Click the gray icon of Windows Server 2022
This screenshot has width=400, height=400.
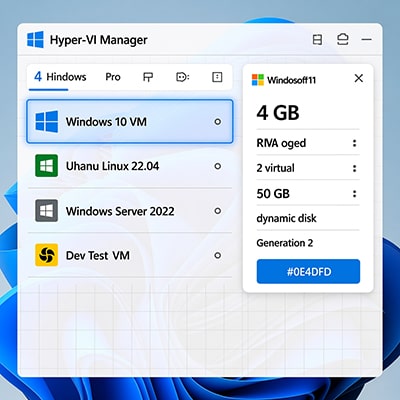47,211
